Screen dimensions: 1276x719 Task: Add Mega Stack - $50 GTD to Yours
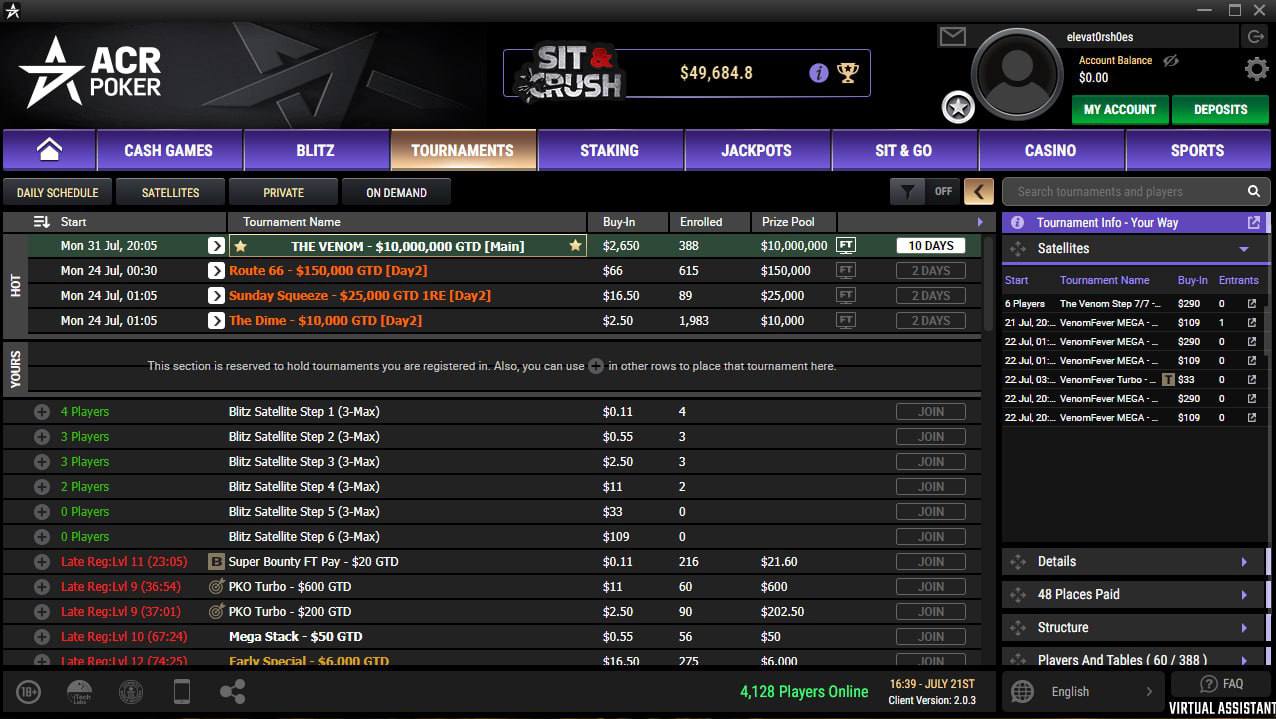pyautogui.click(x=42, y=637)
